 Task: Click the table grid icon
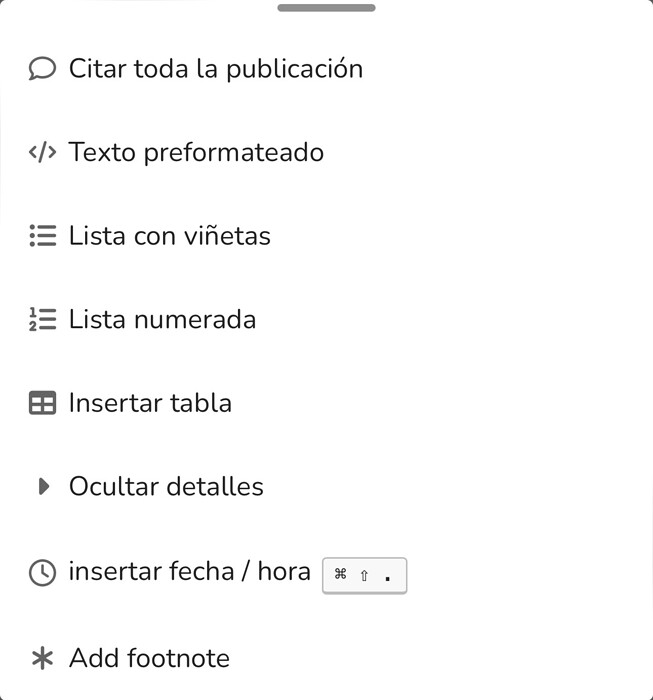tap(42, 403)
